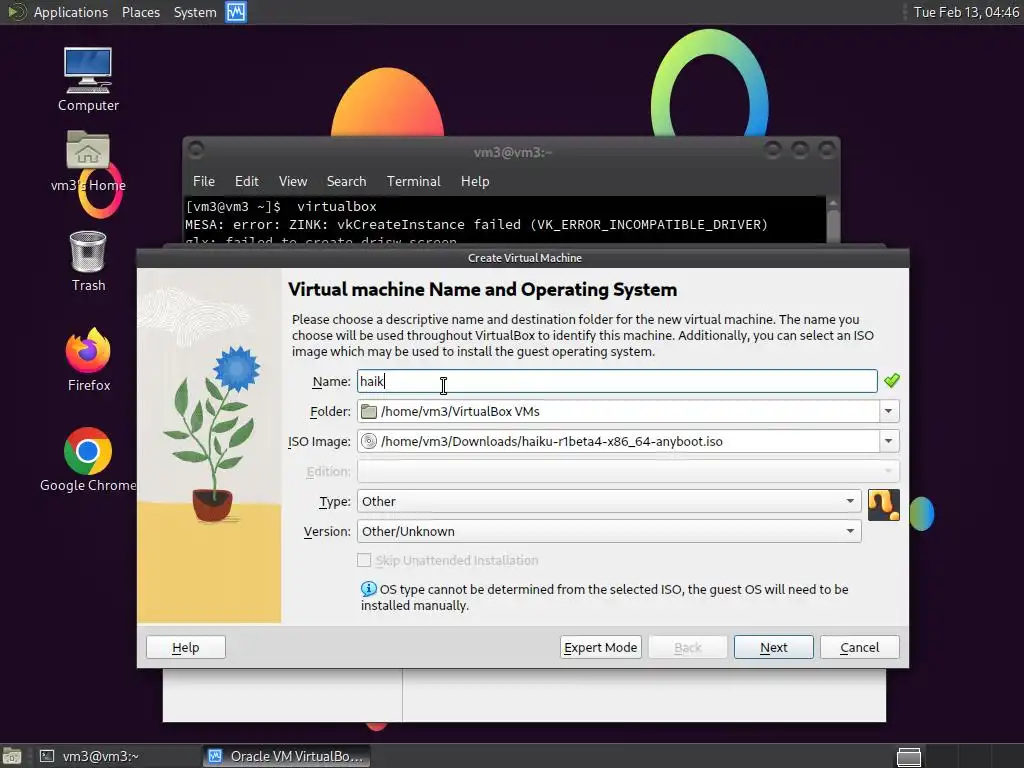Launch Firefox from the desktop
Viewport: 1024px width, 768px height.
tap(88, 359)
